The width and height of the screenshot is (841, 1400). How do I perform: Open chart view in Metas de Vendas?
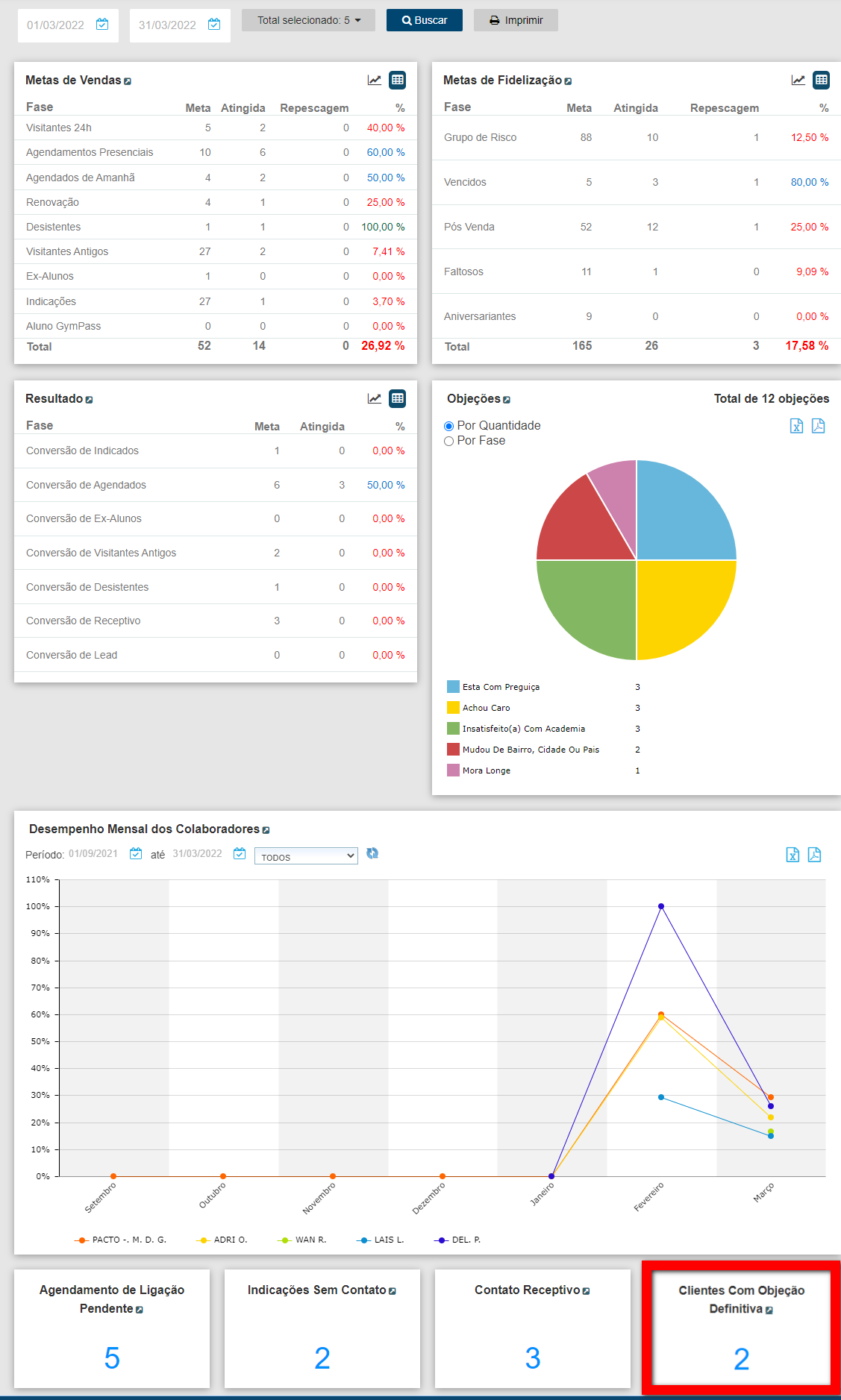coord(375,80)
